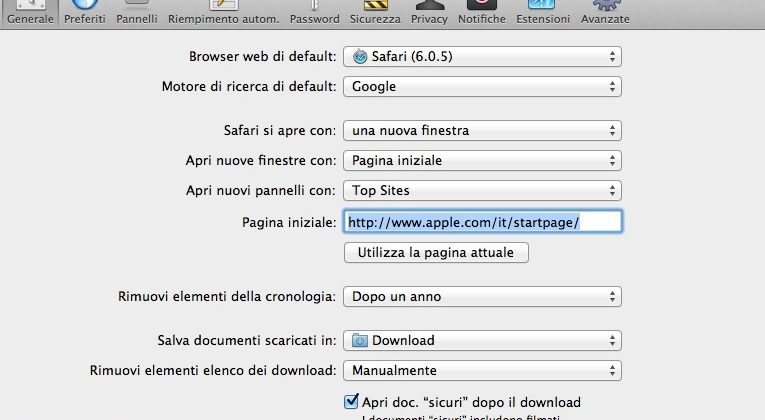Expand the Safari si apre con dropdown
The image size is (765, 420).
(x=482, y=130)
